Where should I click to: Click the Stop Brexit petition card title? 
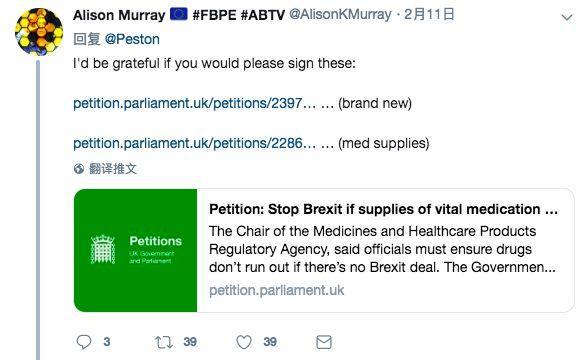pos(383,209)
